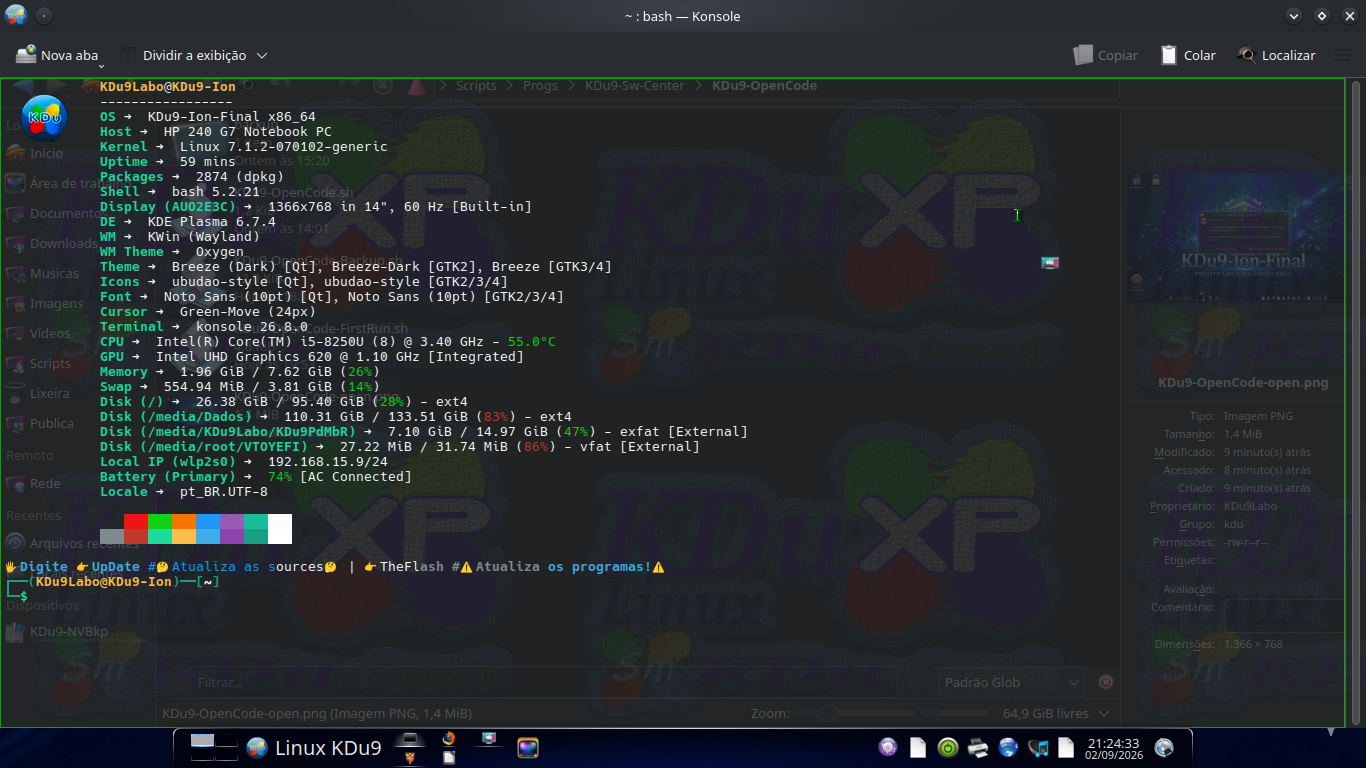Click the red color swatch in terminal
The width and height of the screenshot is (1366, 768).
tap(135, 521)
